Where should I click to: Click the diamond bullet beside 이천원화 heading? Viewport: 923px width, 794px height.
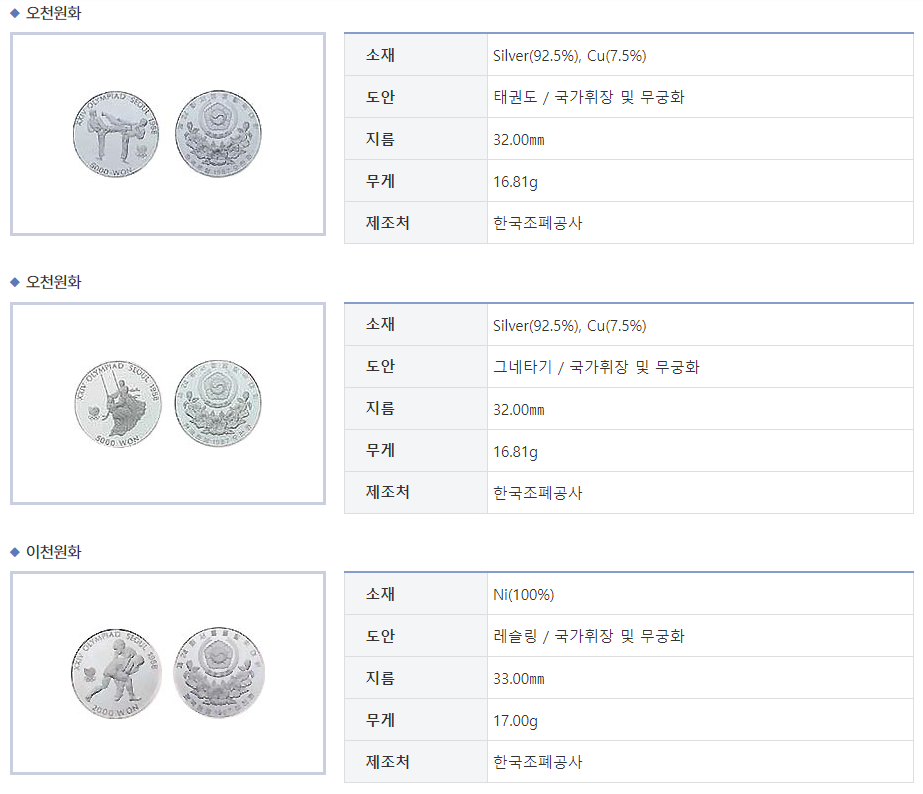(15, 552)
